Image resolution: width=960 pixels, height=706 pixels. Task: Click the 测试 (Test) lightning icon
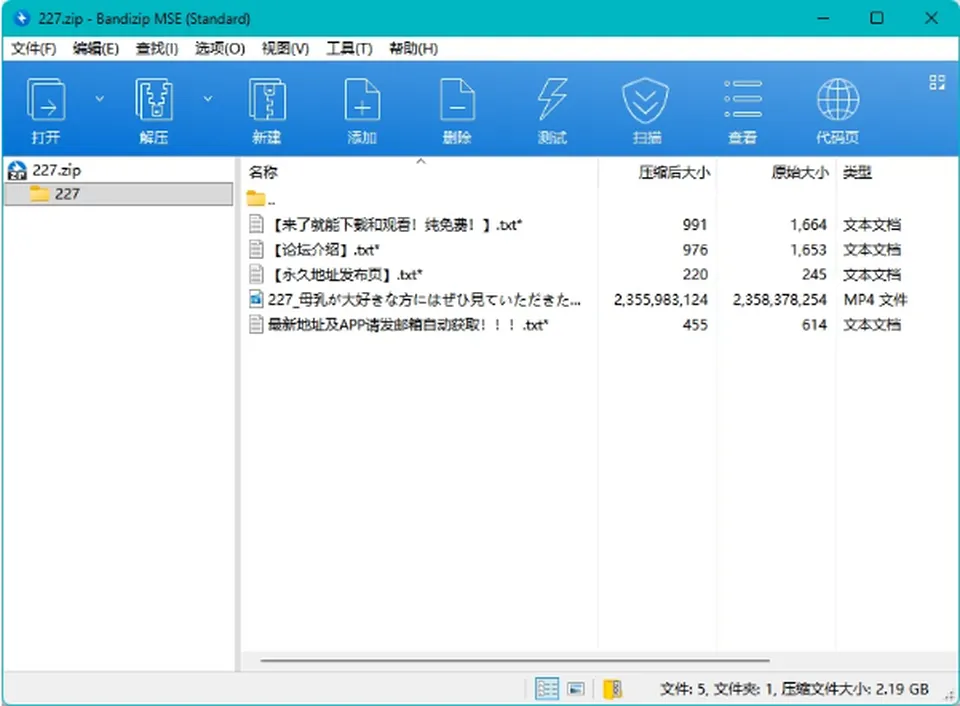[x=552, y=109]
